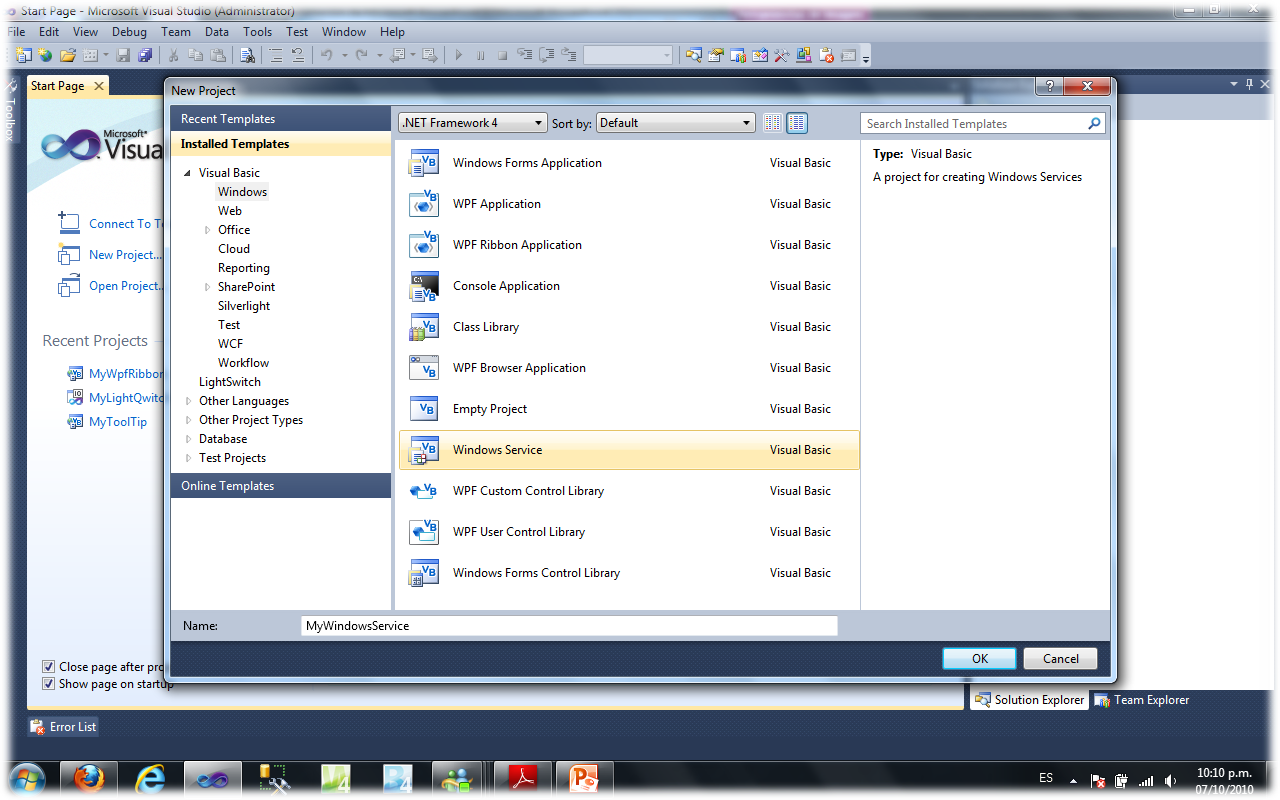Uncheck Show page on startup
Viewport: 1280px width, 800px height.
coord(48,683)
